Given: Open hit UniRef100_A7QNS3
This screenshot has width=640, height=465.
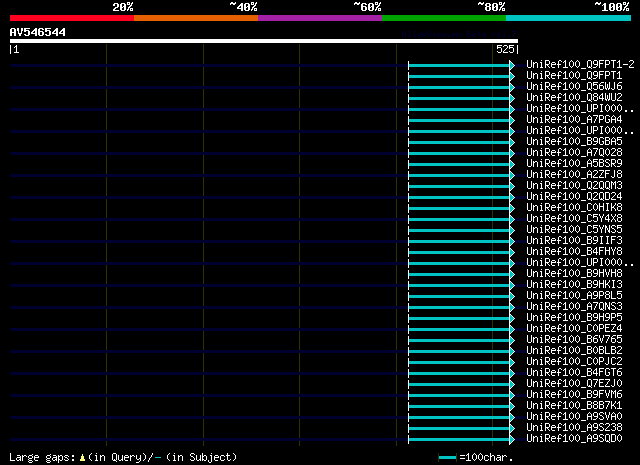Looking at the screenshot, I should point(574,307).
